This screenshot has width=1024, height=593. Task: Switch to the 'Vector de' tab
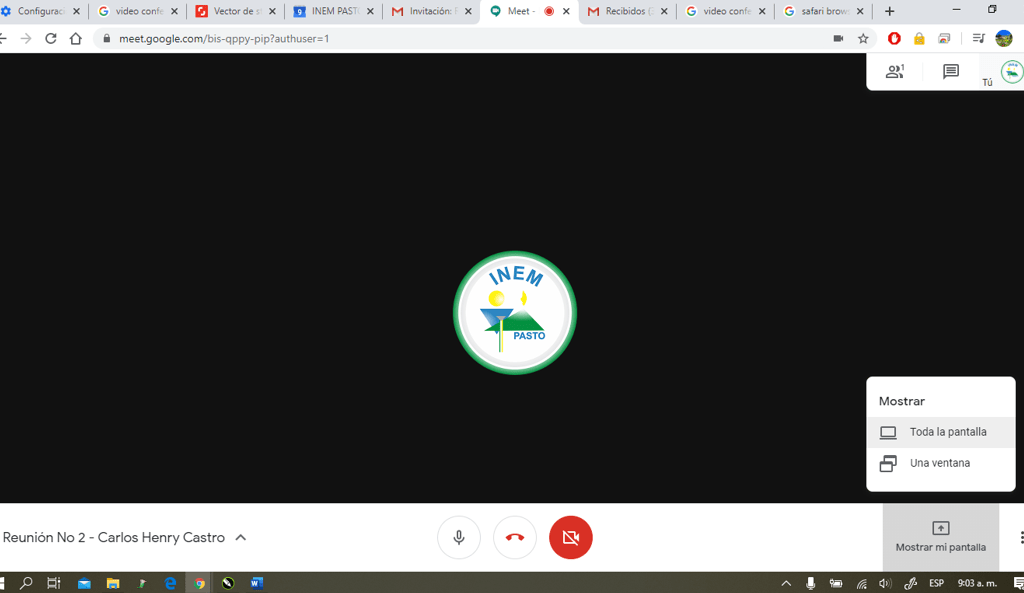[x=236, y=11]
